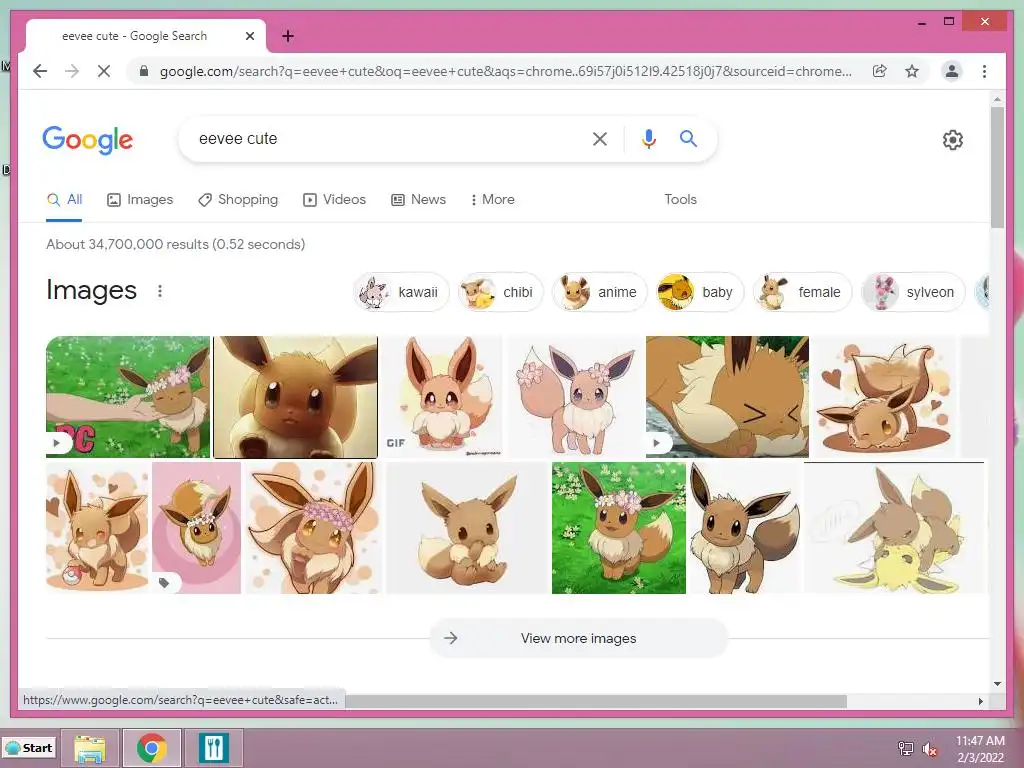The image size is (1024, 768).
Task: Open the pink Eevee with flower tail thumbnail
Action: point(575,397)
